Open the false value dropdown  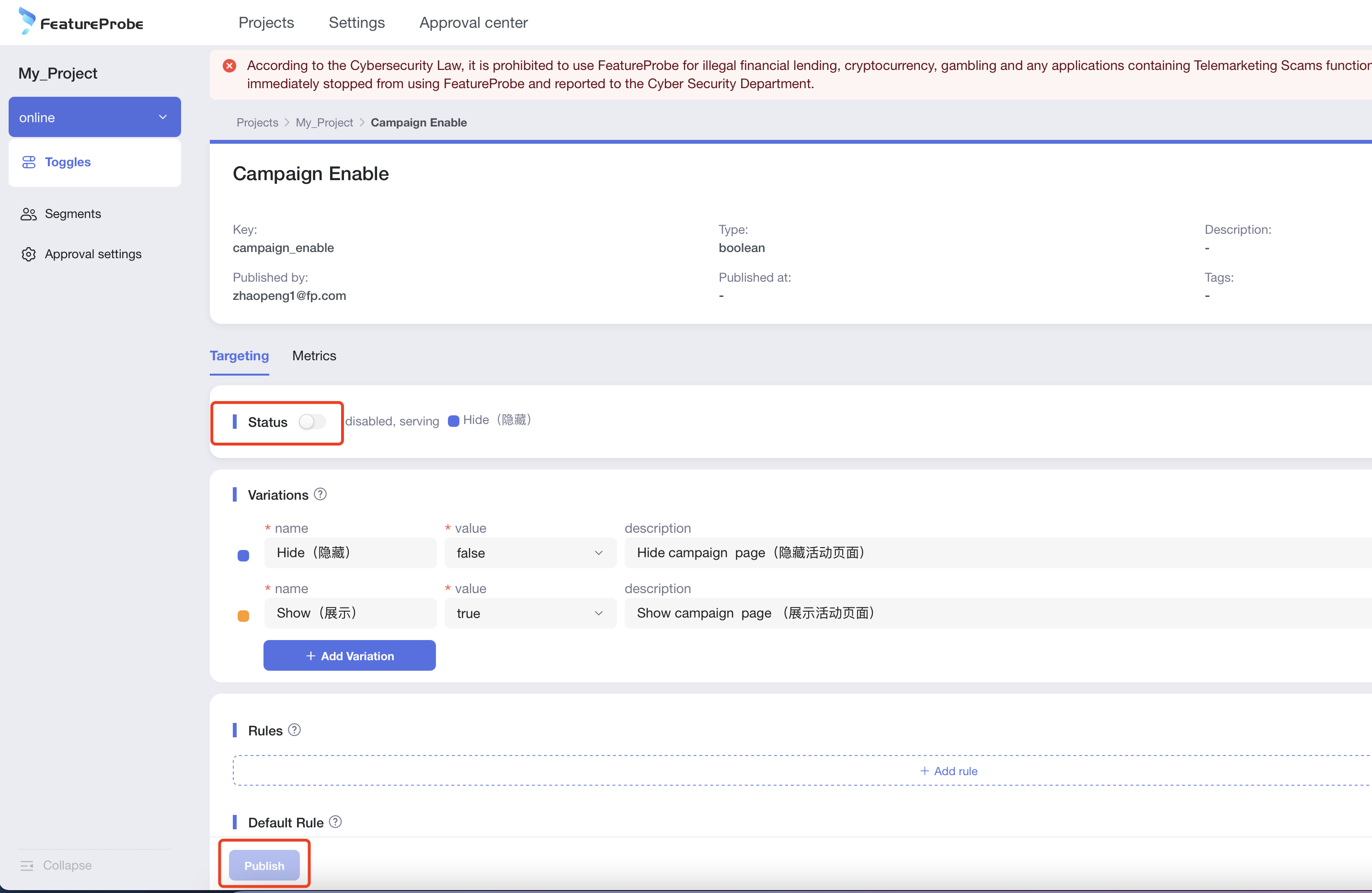530,553
